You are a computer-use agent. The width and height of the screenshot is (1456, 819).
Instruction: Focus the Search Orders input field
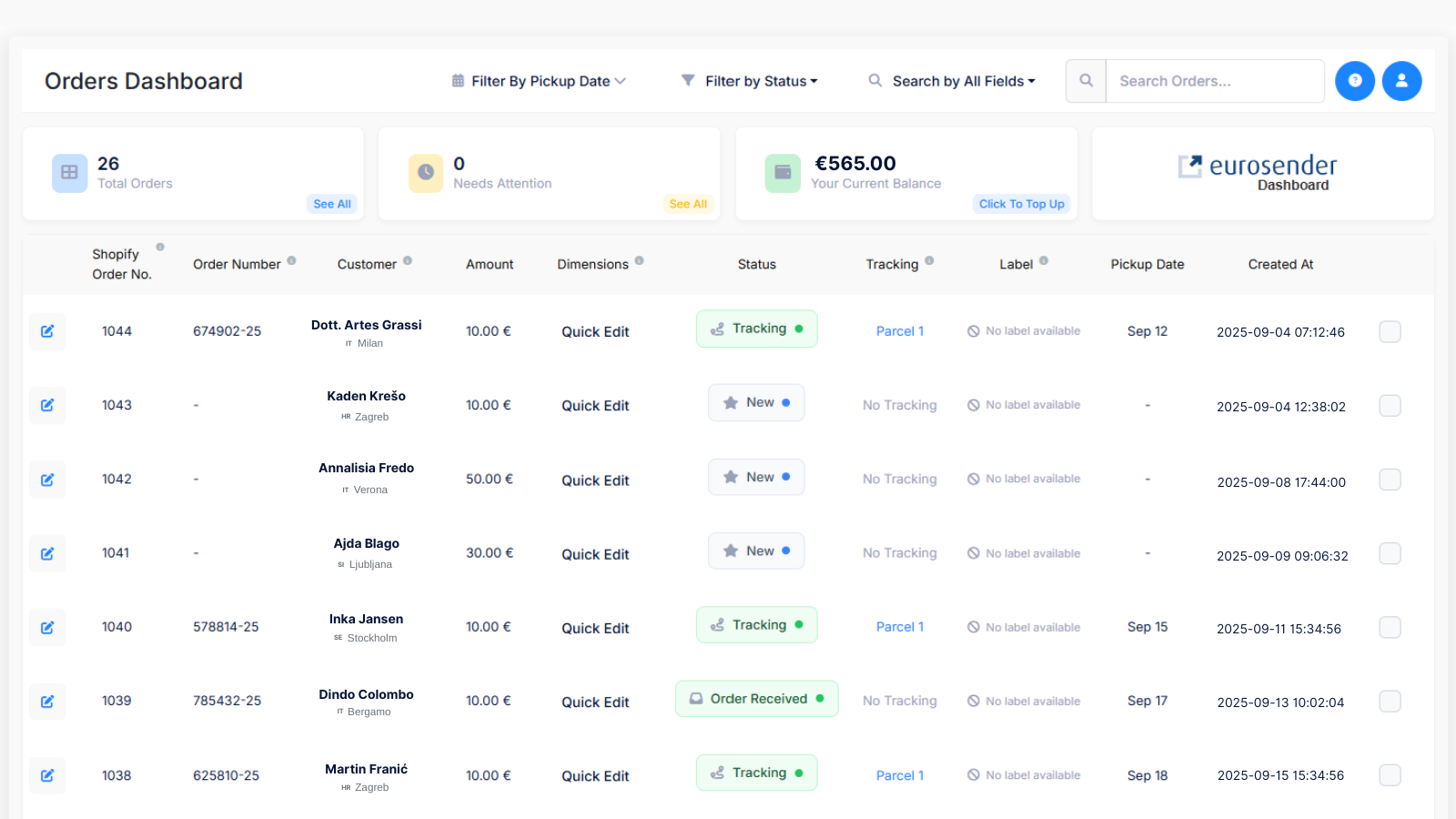(1214, 81)
